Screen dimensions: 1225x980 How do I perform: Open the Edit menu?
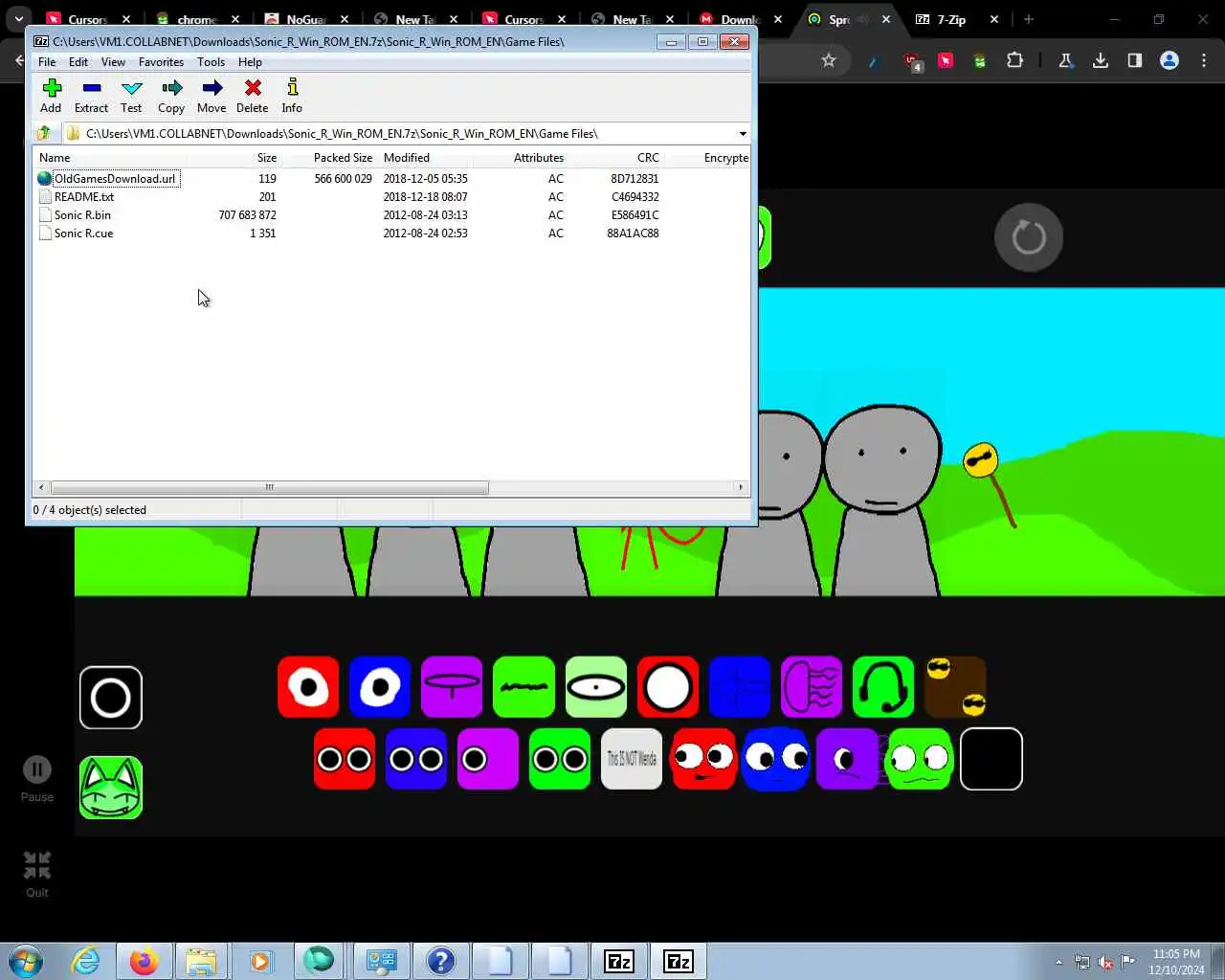click(x=78, y=62)
